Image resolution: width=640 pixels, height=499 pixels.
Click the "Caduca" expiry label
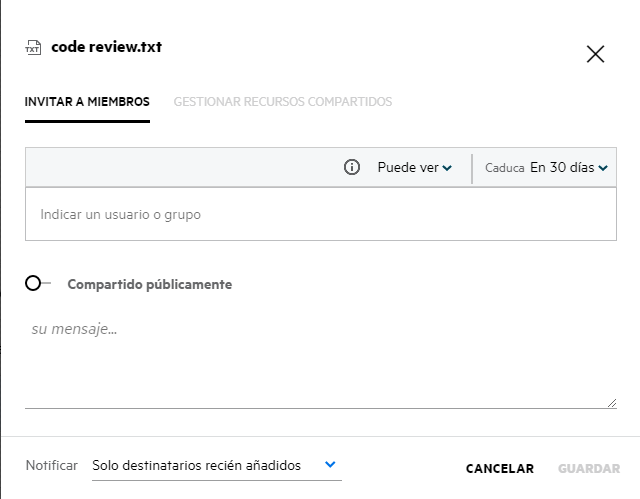504,168
